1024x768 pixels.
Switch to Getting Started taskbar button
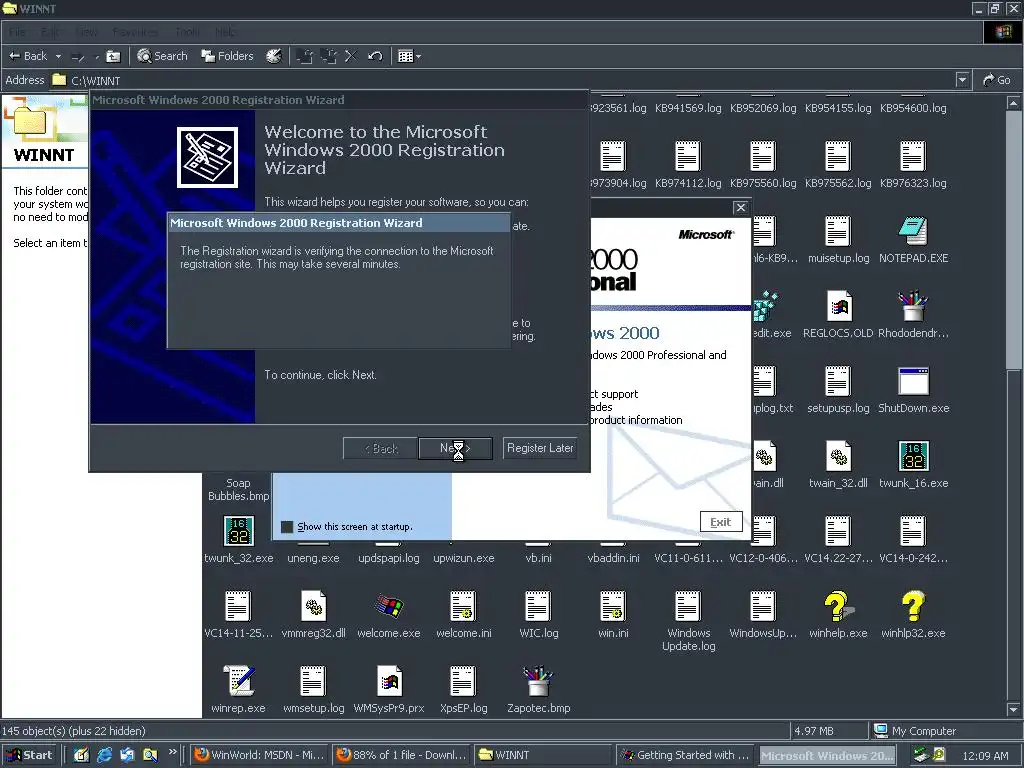point(684,755)
